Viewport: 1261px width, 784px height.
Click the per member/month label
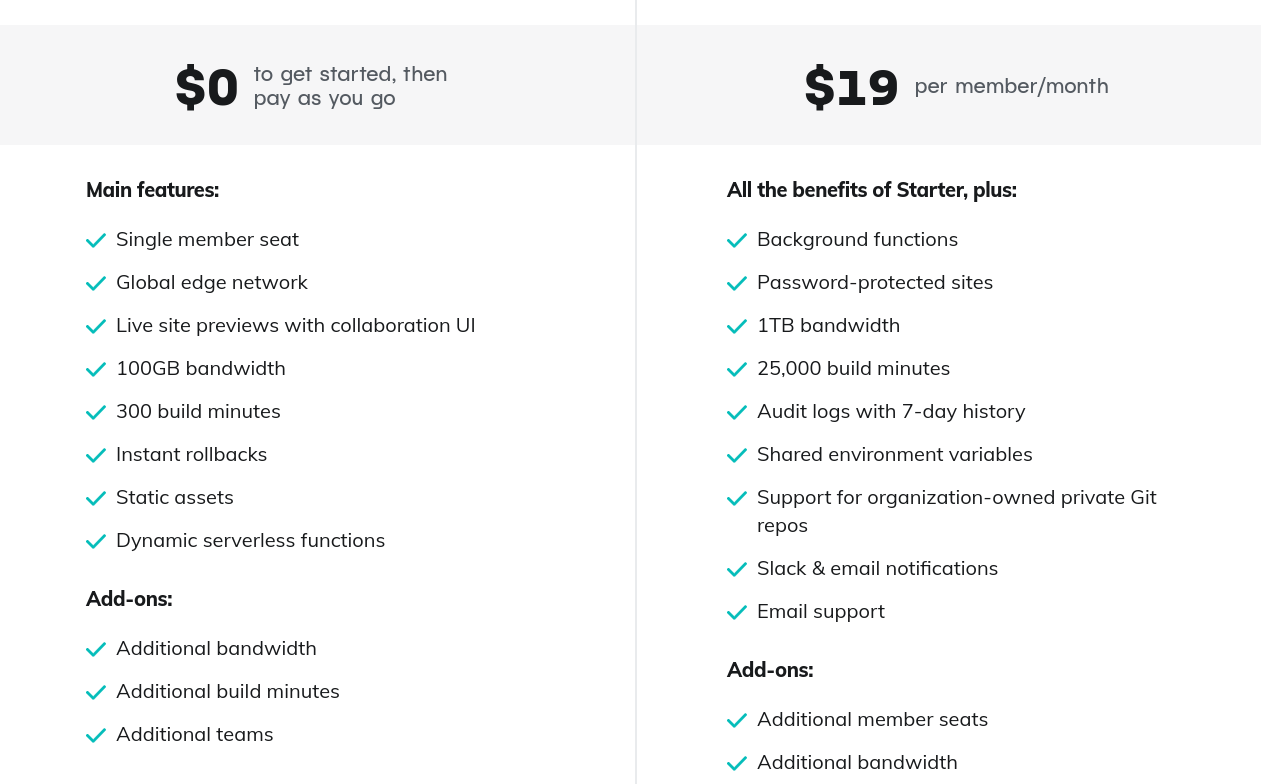[1011, 86]
